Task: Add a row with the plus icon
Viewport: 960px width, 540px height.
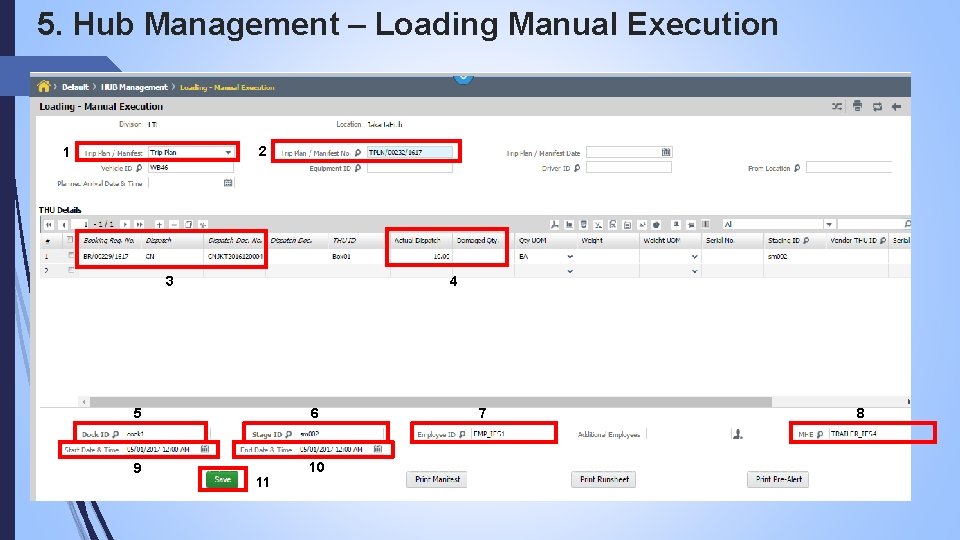Action: tap(159, 225)
